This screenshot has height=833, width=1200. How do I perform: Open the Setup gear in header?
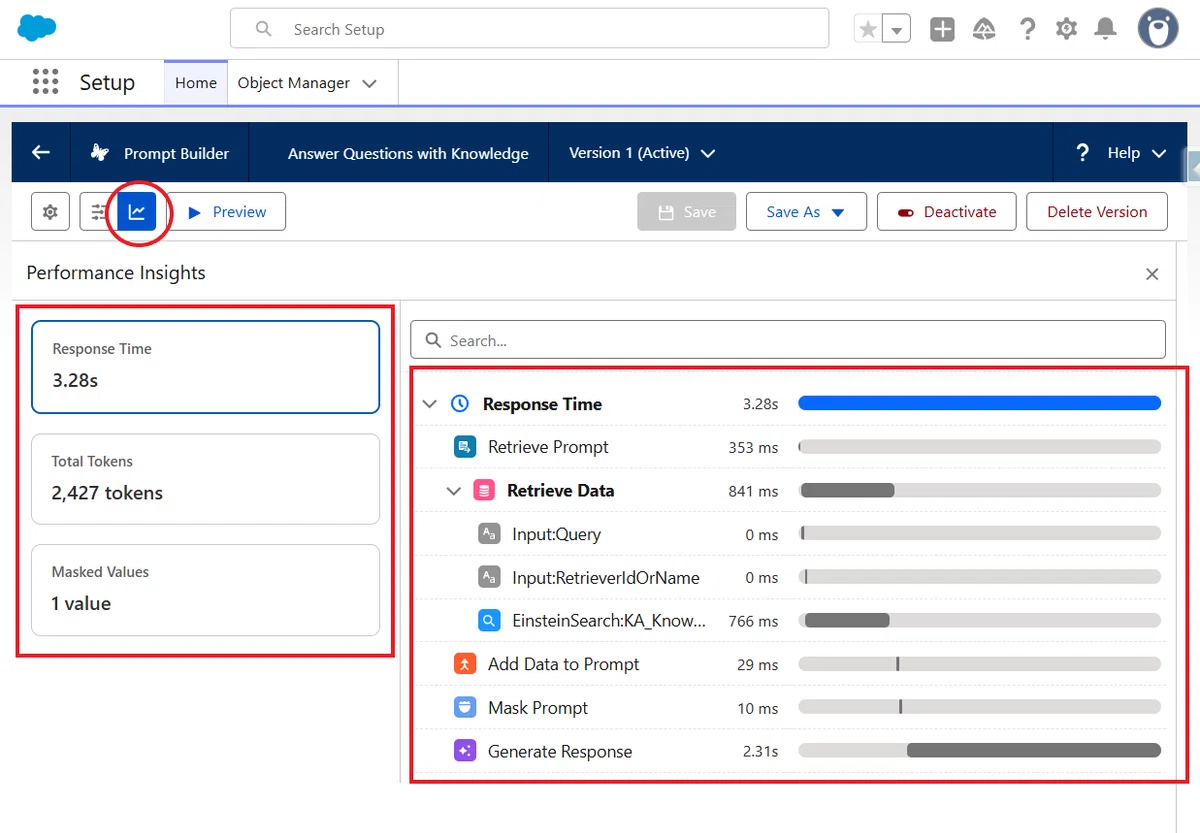[1067, 29]
